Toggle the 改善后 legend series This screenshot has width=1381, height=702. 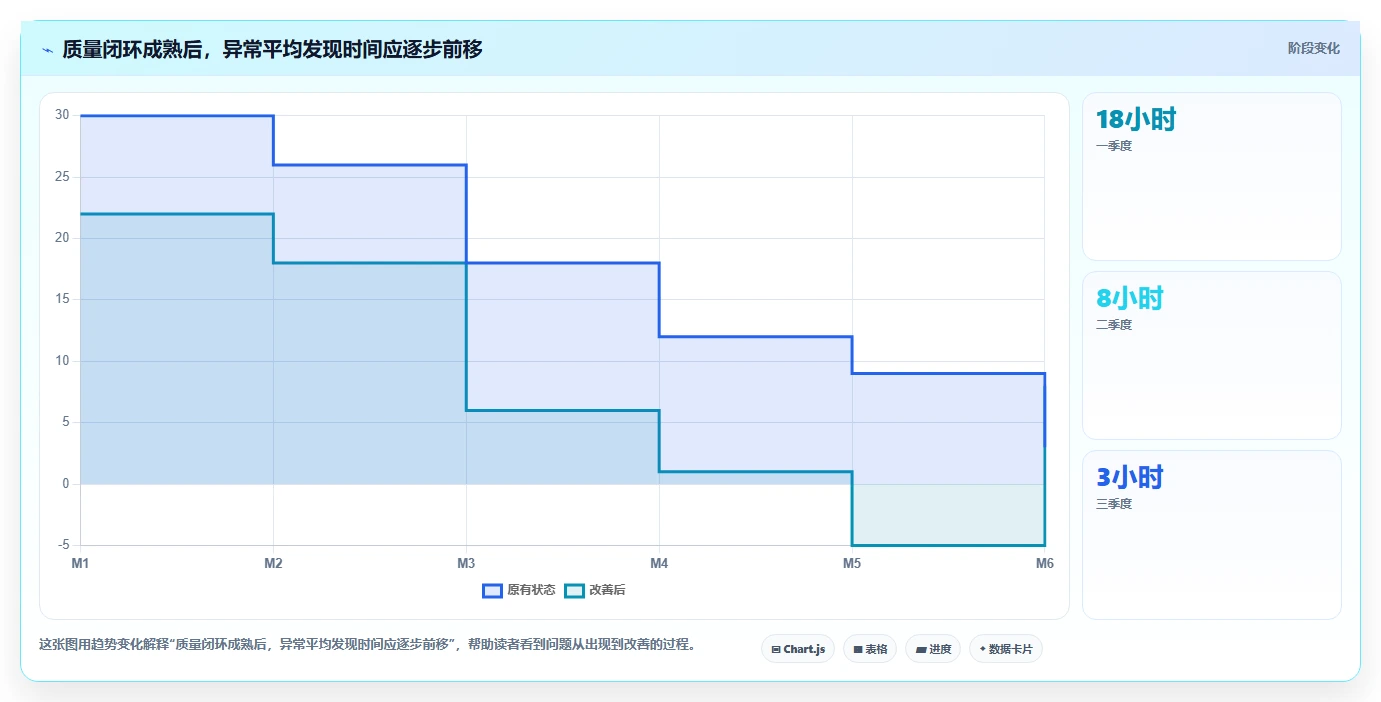[x=595, y=590]
